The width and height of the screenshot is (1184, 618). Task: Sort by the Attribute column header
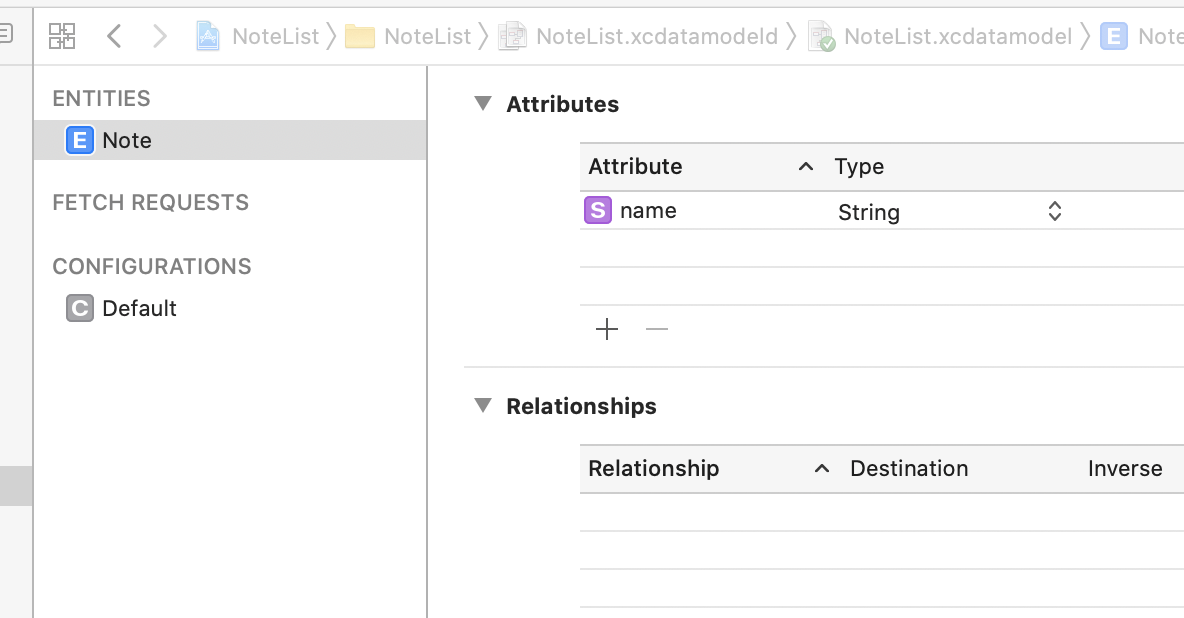tap(635, 166)
